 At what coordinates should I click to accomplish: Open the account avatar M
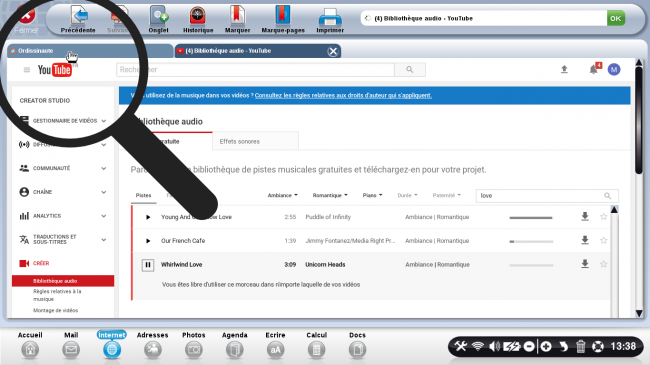[614, 69]
